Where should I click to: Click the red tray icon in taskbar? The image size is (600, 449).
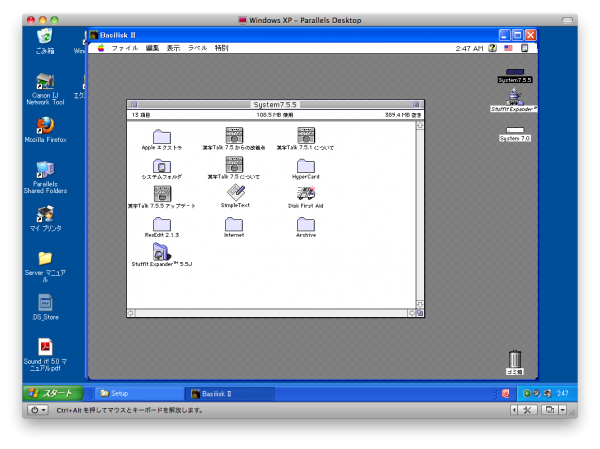505,393
